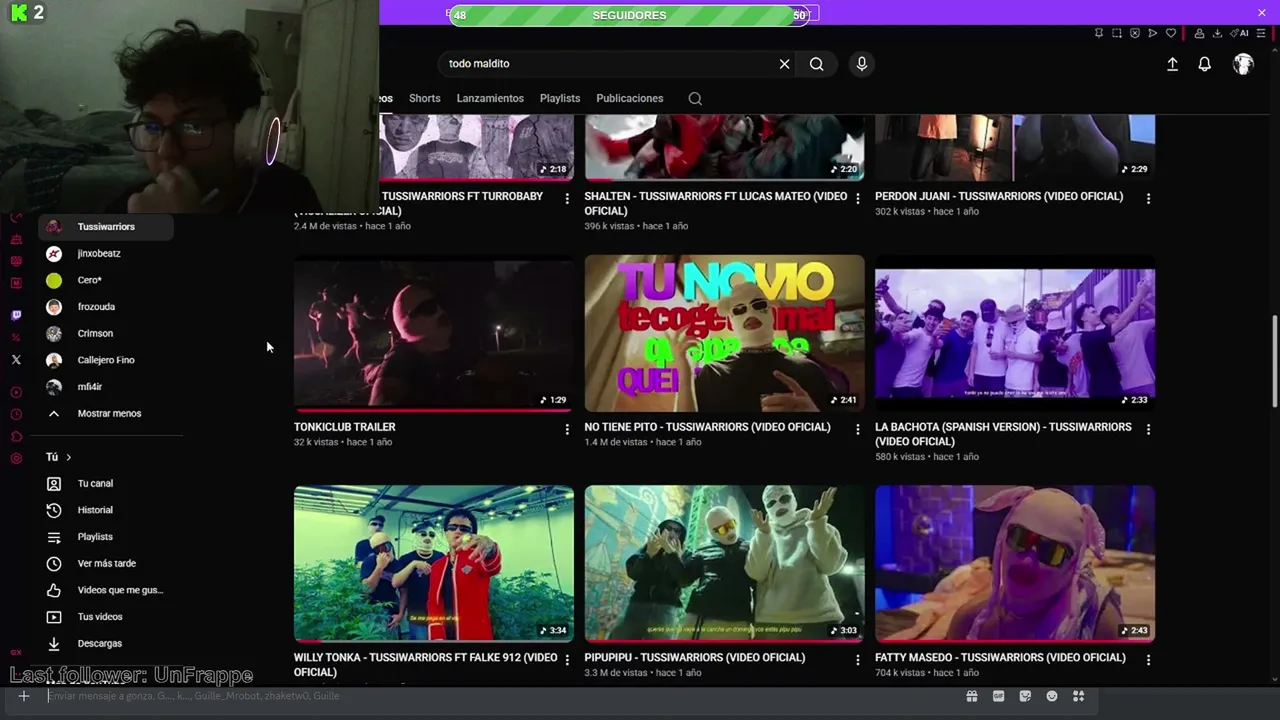Open the Twitch sidebar icon
This screenshot has width=1280, height=720.
16,315
